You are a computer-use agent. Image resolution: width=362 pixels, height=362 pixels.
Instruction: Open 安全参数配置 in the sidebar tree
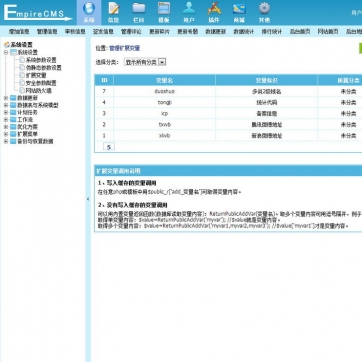[41, 83]
